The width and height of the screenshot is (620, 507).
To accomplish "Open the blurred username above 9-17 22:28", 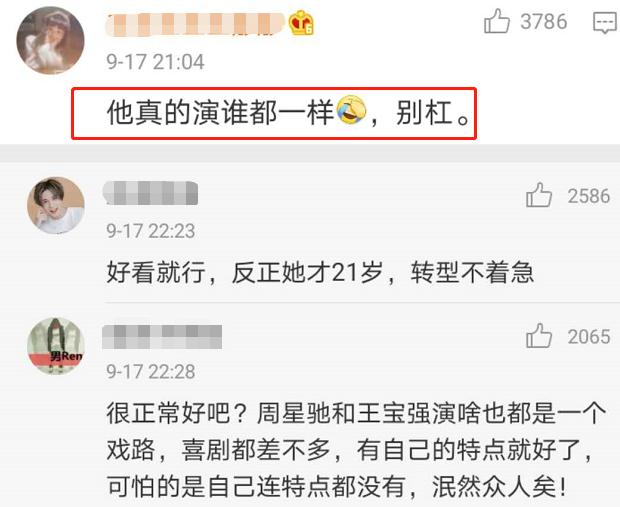I will pos(162,337).
